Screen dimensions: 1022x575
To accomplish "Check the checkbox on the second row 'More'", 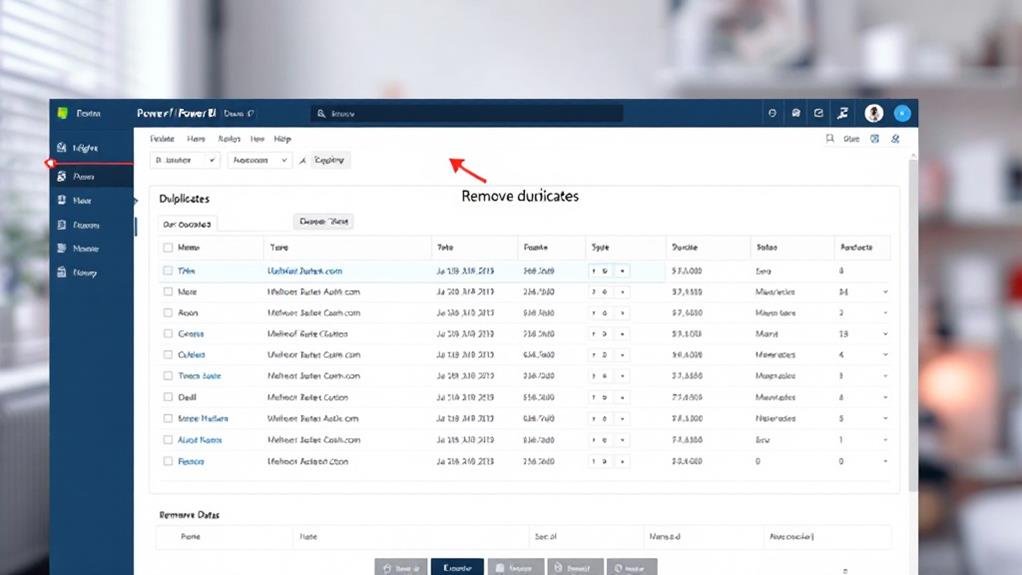I will (168, 292).
